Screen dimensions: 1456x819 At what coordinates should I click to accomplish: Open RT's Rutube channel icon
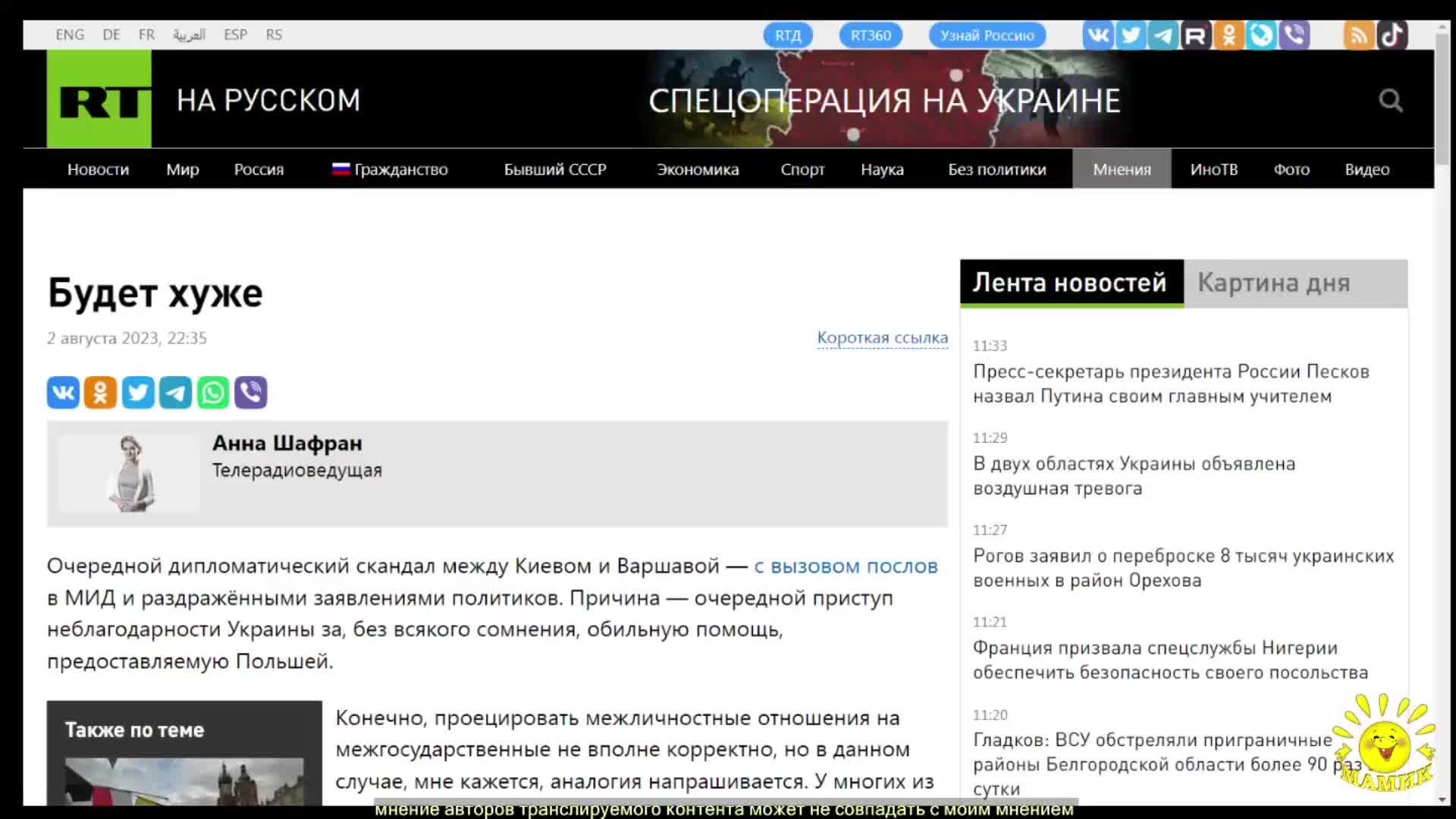pos(1195,34)
